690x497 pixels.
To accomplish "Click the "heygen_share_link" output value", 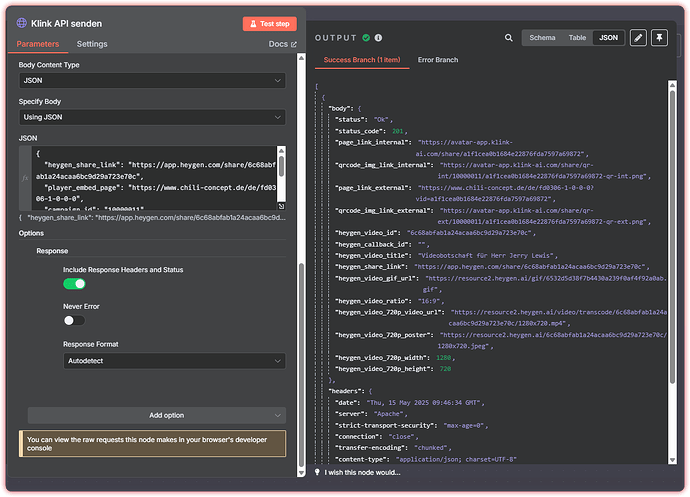I will pos(532,267).
